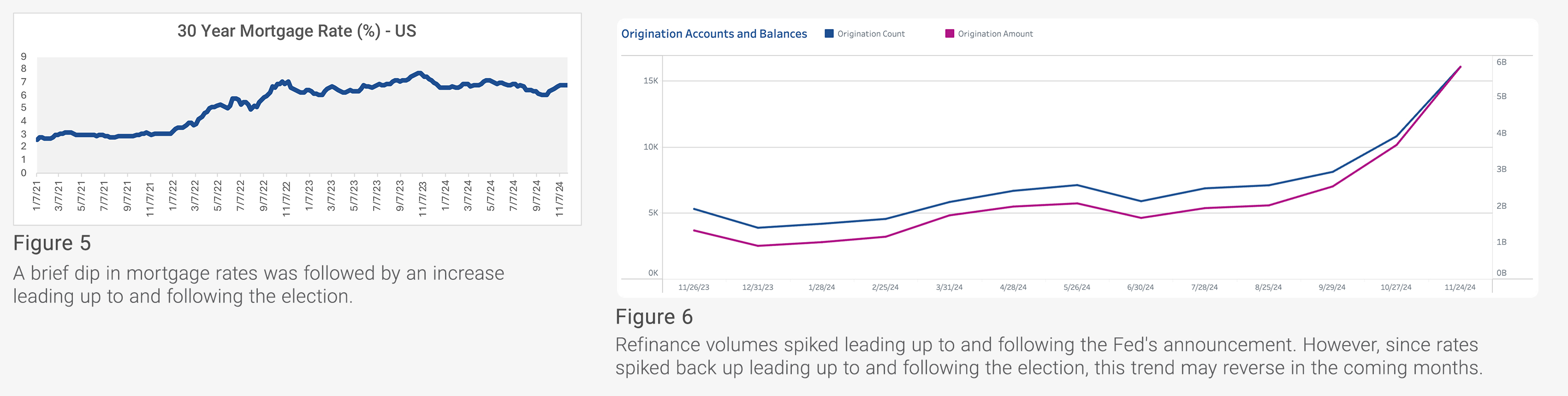The image size is (1568, 396).
Task: Click the 11/7/23 label on the mortgage chart
Action: pyautogui.click(x=422, y=198)
